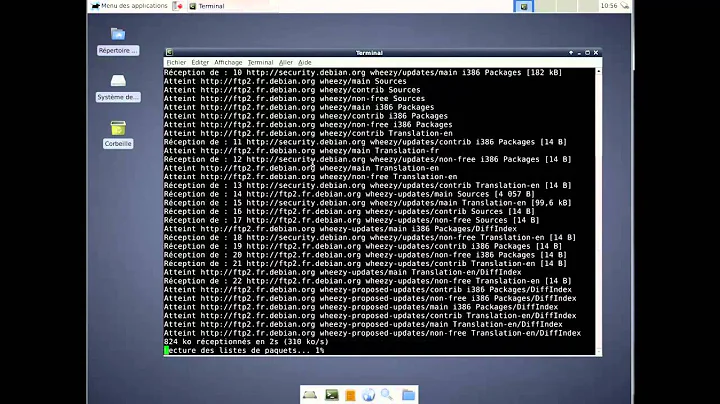Open the Aller menu in Terminal
The image size is (720, 404).
coord(286,62)
